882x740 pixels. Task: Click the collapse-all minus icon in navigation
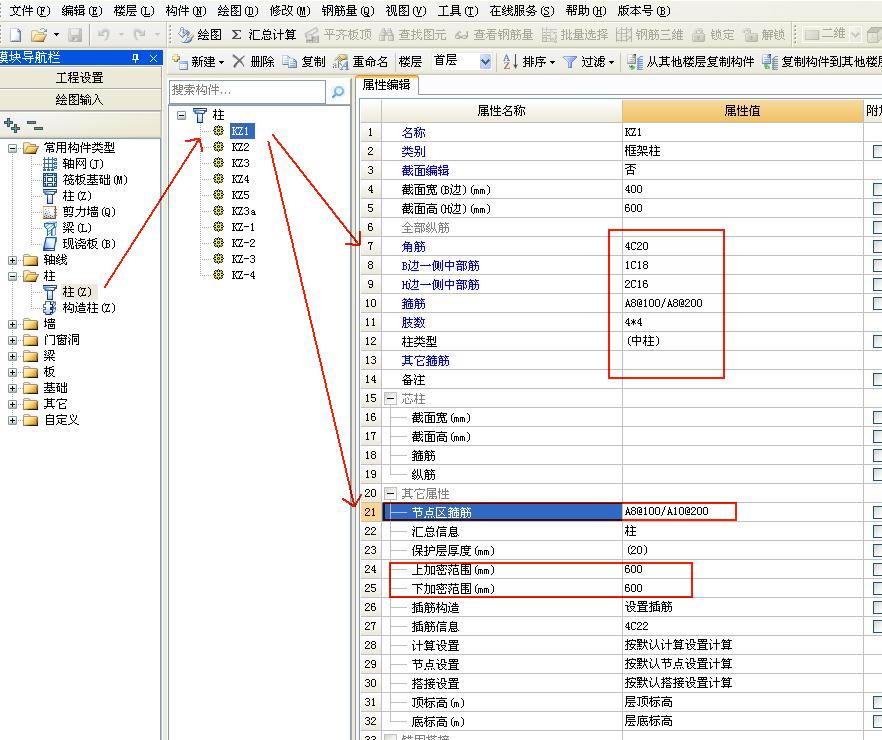[35, 125]
